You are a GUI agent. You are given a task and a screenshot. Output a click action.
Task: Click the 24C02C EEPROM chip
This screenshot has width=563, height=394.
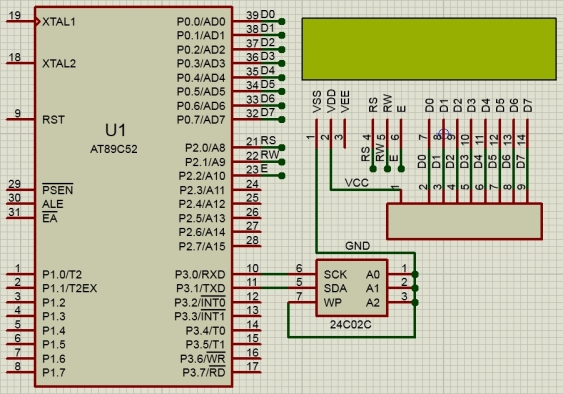point(352,288)
